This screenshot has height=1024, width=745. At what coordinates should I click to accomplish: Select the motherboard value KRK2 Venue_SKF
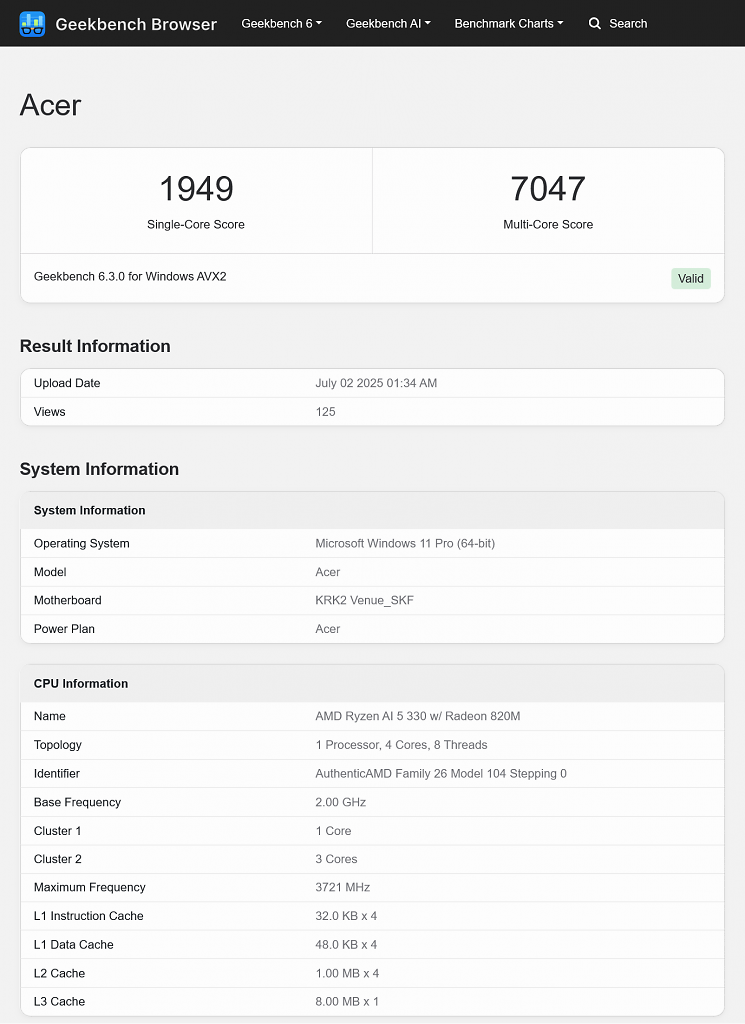[x=364, y=600]
